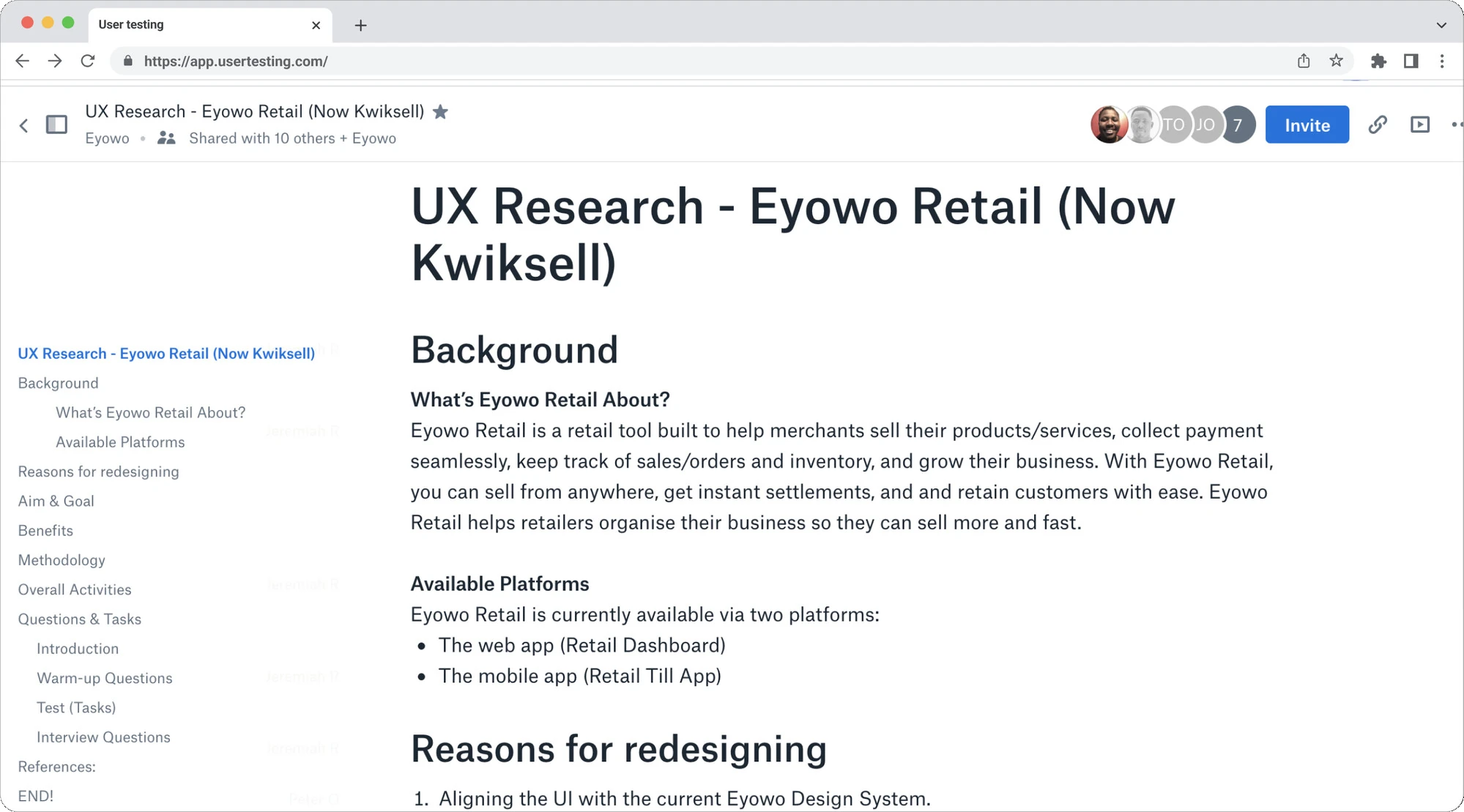This screenshot has height=812, width=1464.
Task: Select Benefits in outline
Action: point(45,530)
